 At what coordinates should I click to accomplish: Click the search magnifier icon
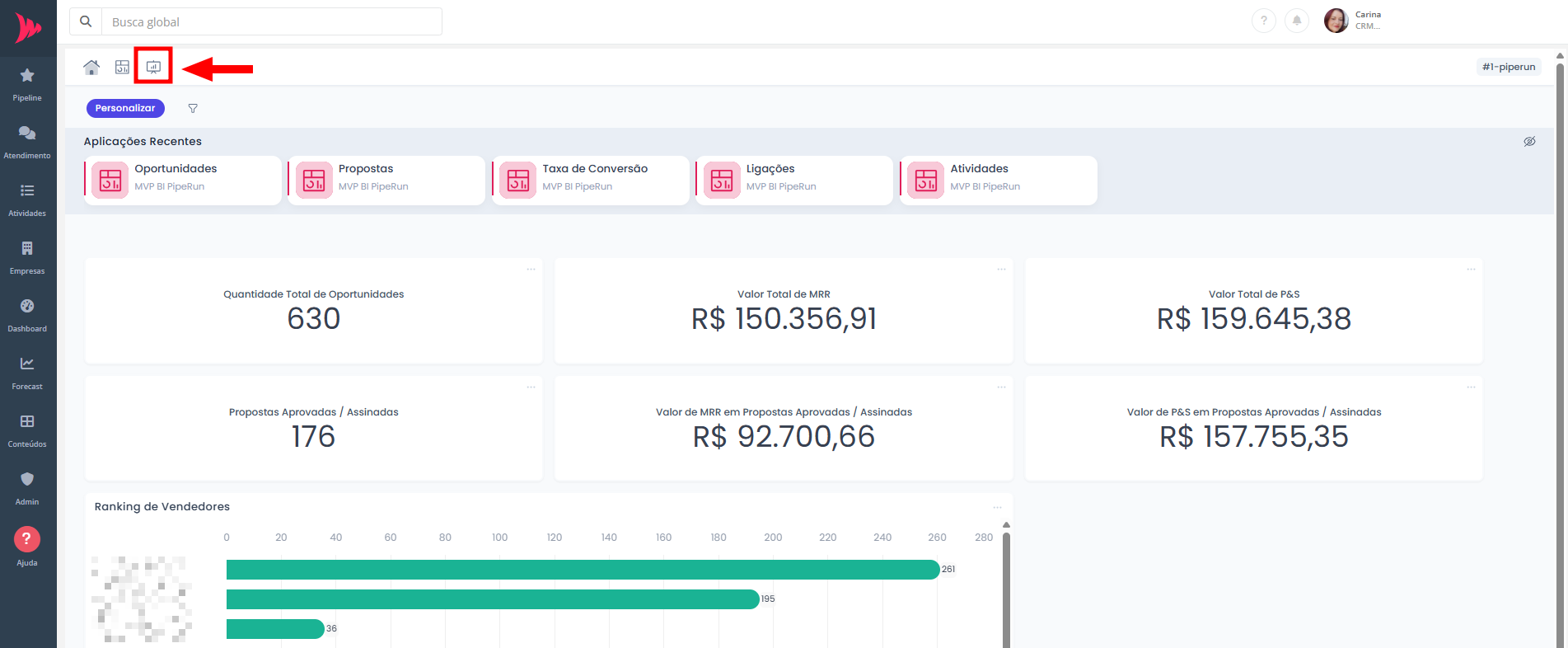pos(86,21)
